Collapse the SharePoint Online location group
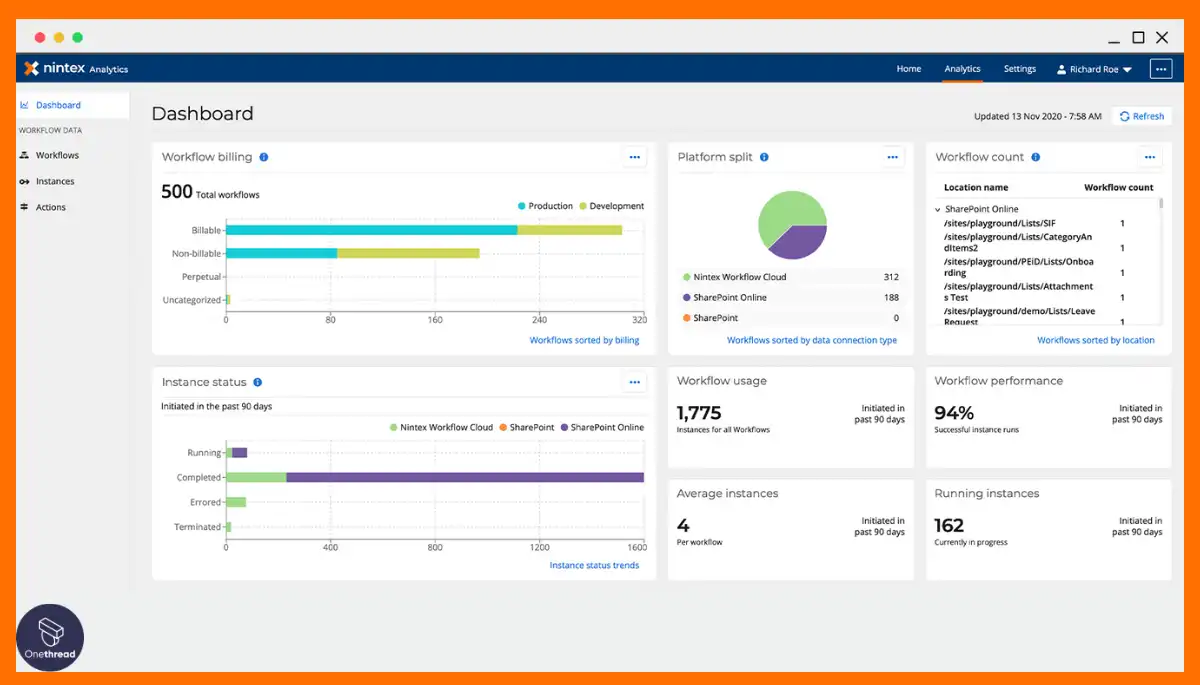 coord(938,210)
